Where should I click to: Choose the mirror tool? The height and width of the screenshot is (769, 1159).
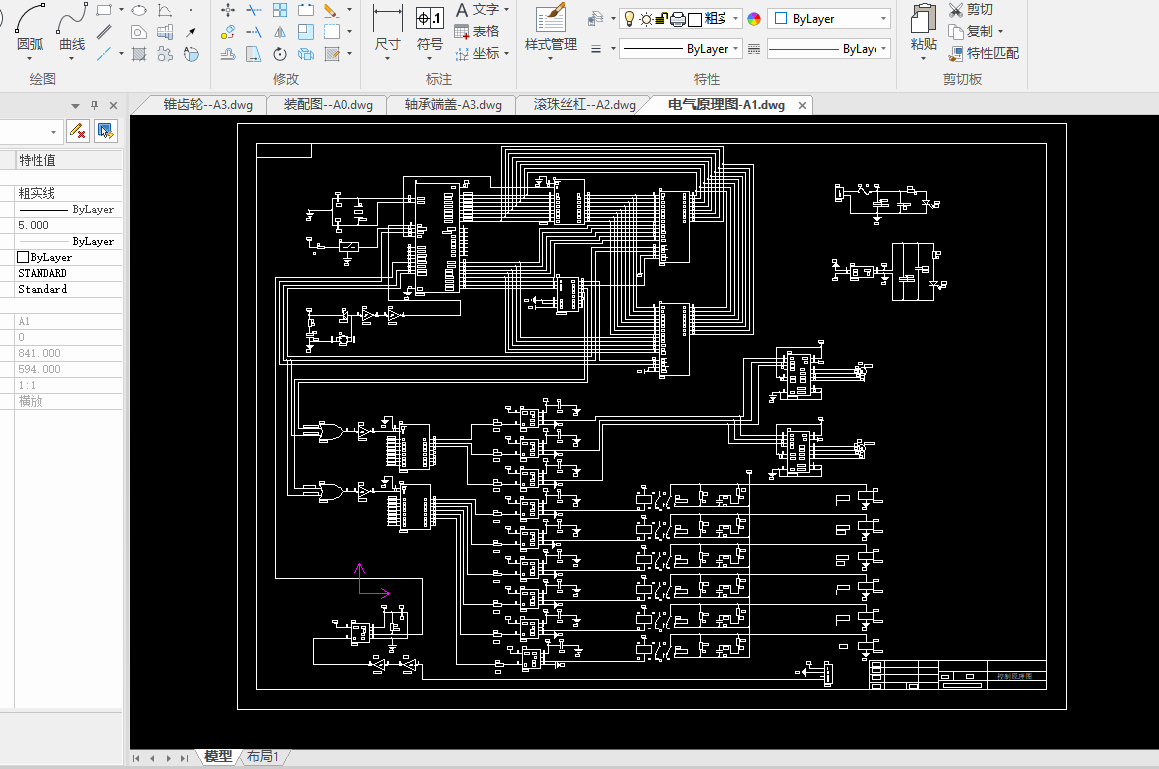click(x=280, y=32)
